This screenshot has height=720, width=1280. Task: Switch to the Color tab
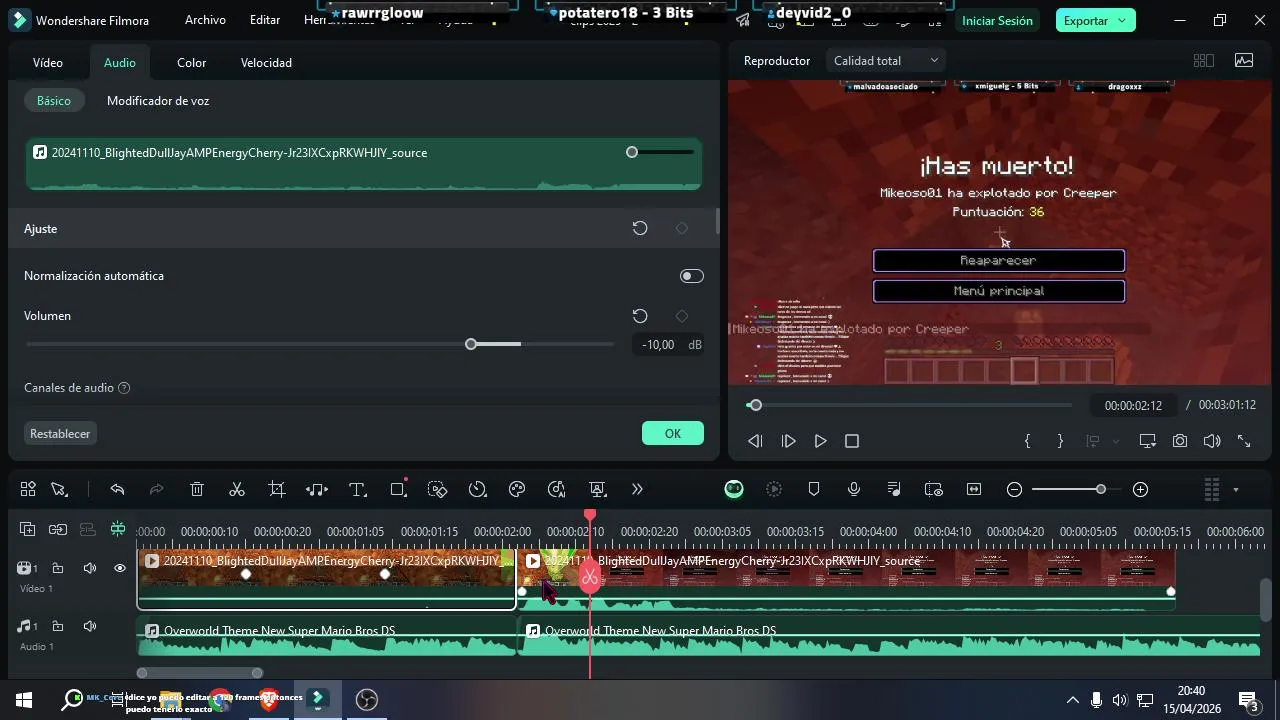[x=192, y=62]
